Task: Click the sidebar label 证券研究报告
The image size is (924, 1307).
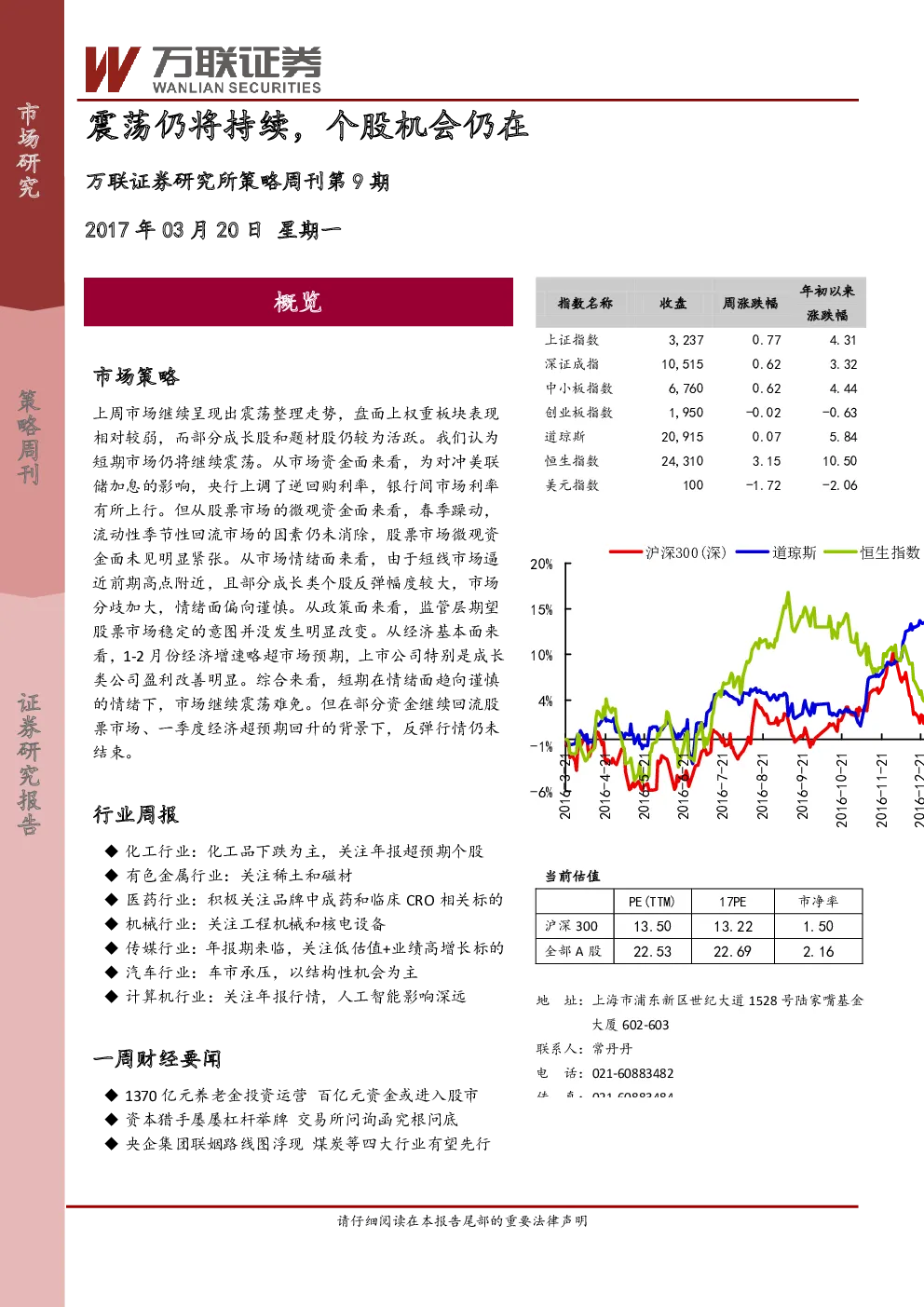Action: pos(29,764)
